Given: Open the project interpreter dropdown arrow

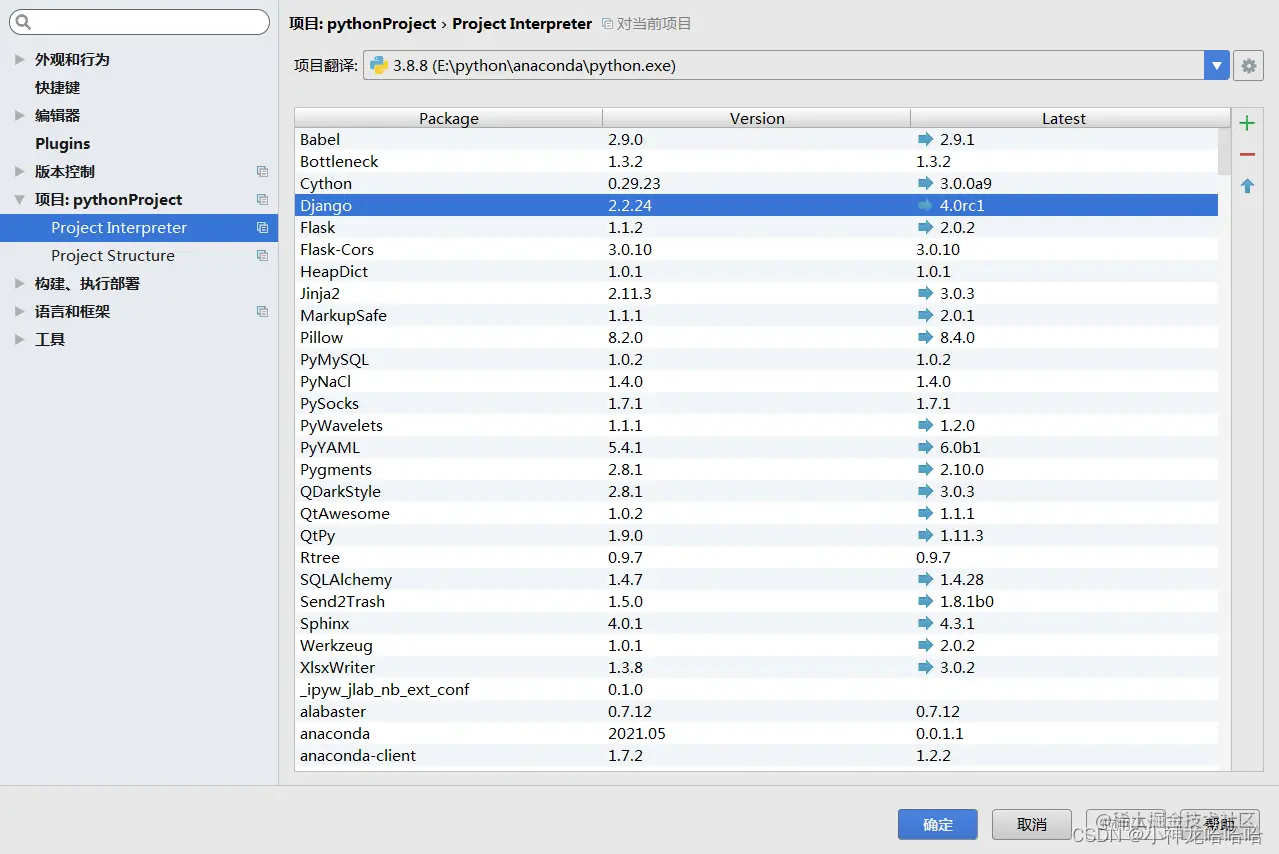Looking at the screenshot, I should [x=1216, y=66].
